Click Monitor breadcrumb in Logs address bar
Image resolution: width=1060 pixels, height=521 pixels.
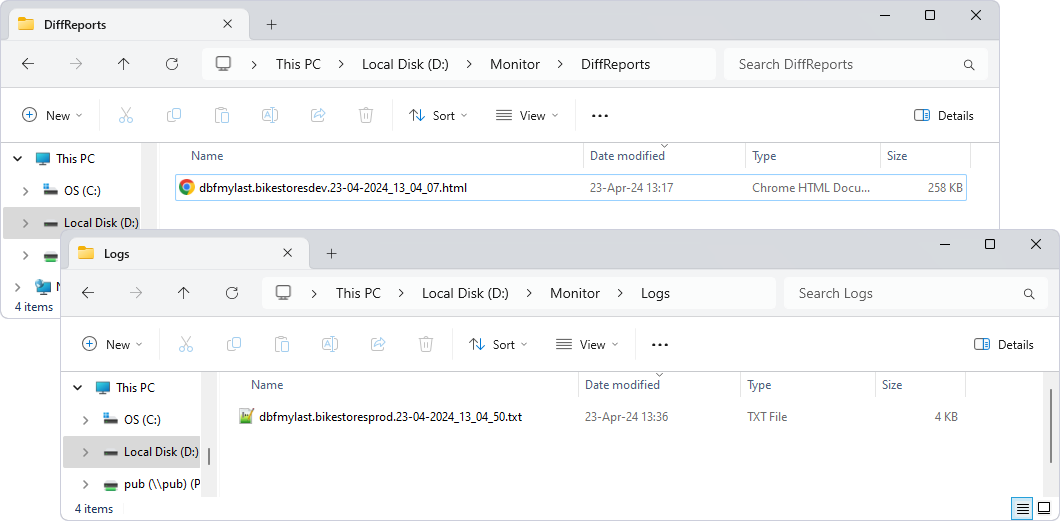pos(575,293)
